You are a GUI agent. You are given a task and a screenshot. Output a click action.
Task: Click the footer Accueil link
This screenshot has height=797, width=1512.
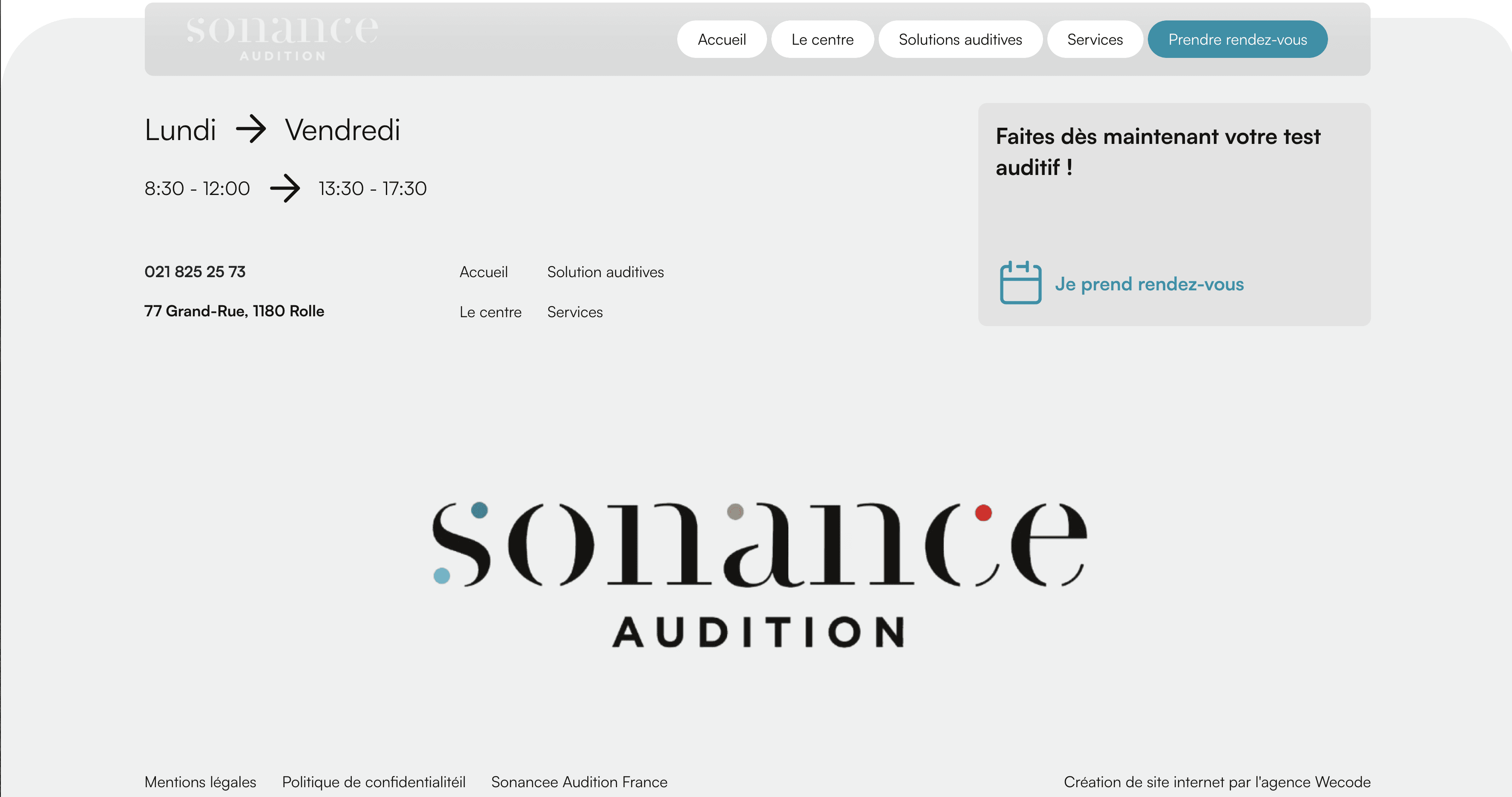tap(484, 272)
